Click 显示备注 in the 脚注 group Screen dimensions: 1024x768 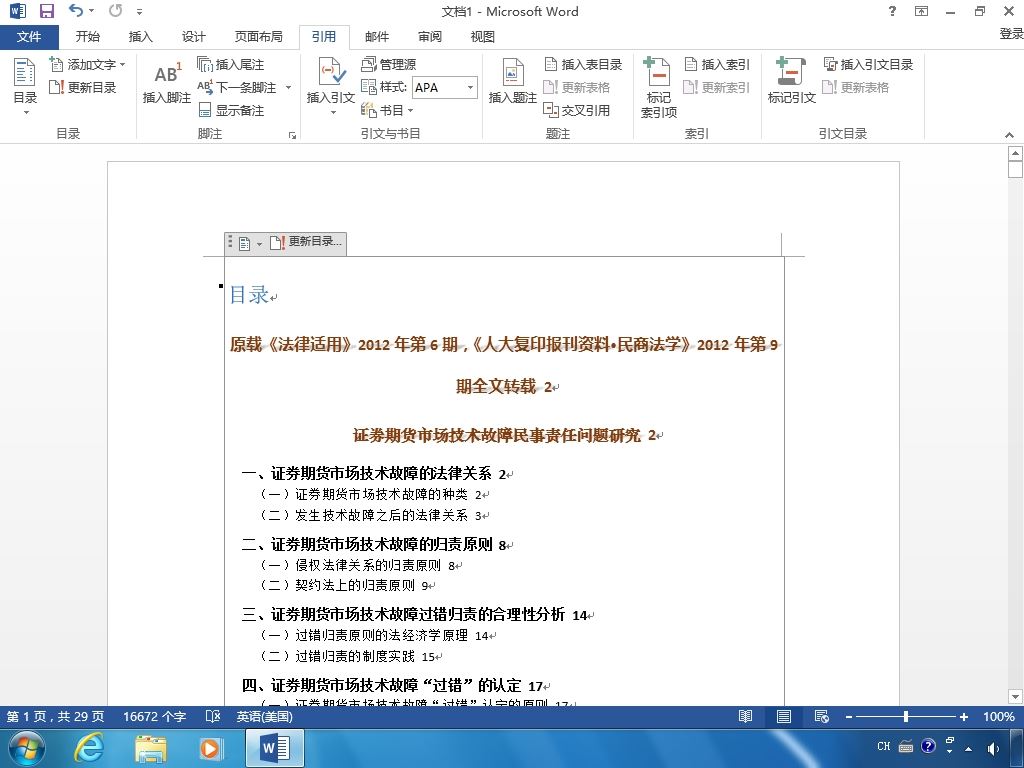coord(231,110)
